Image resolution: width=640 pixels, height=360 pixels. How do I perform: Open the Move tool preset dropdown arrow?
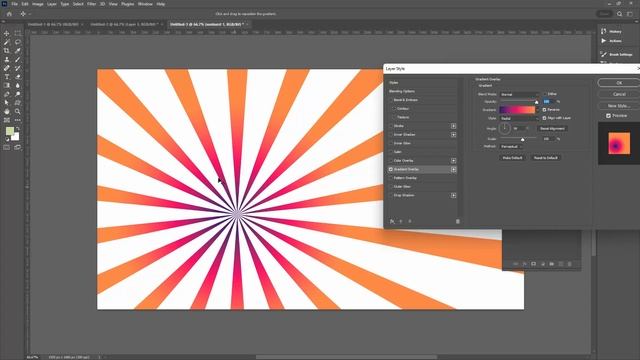click(x=30, y=14)
